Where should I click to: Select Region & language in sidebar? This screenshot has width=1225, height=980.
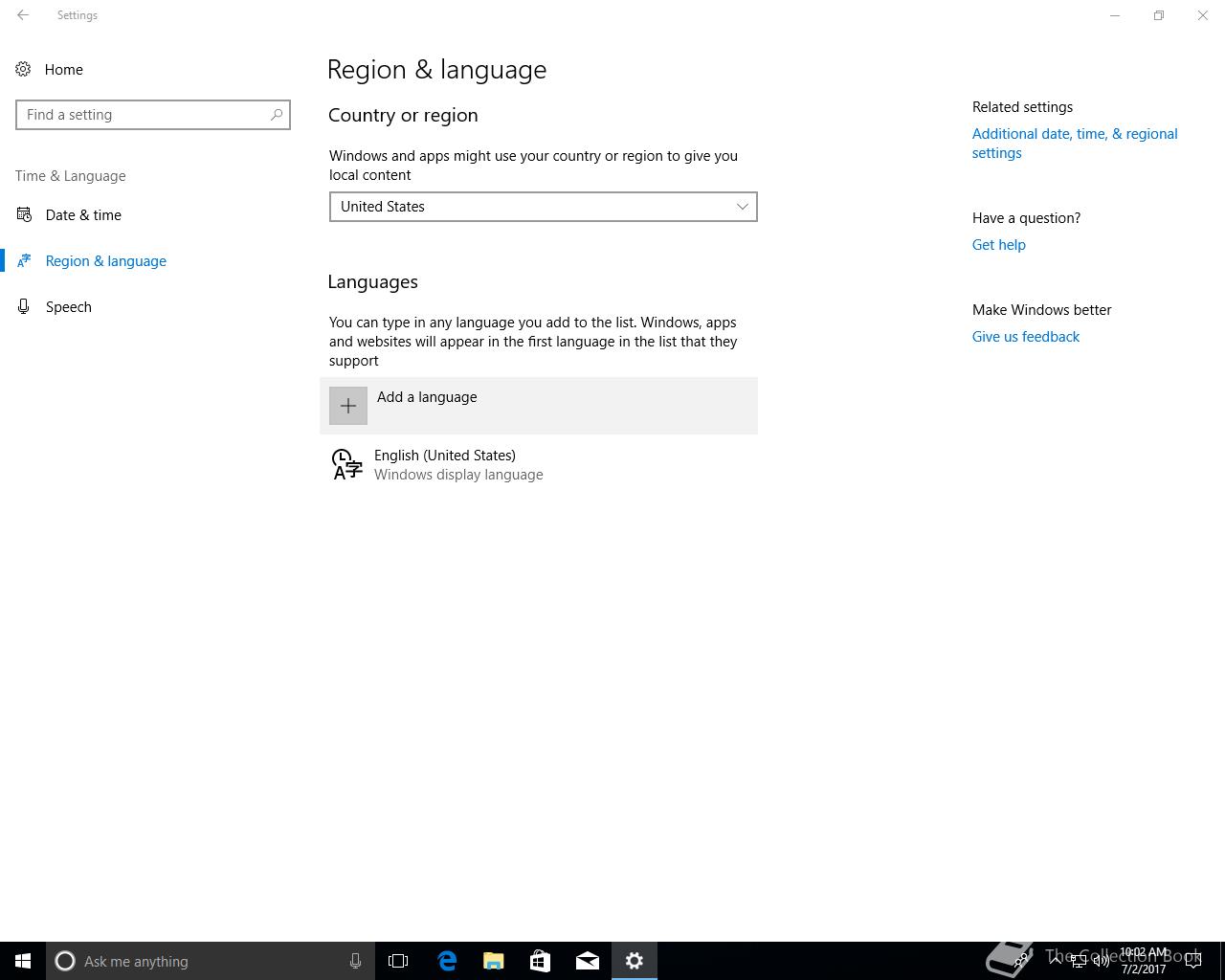(x=105, y=261)
